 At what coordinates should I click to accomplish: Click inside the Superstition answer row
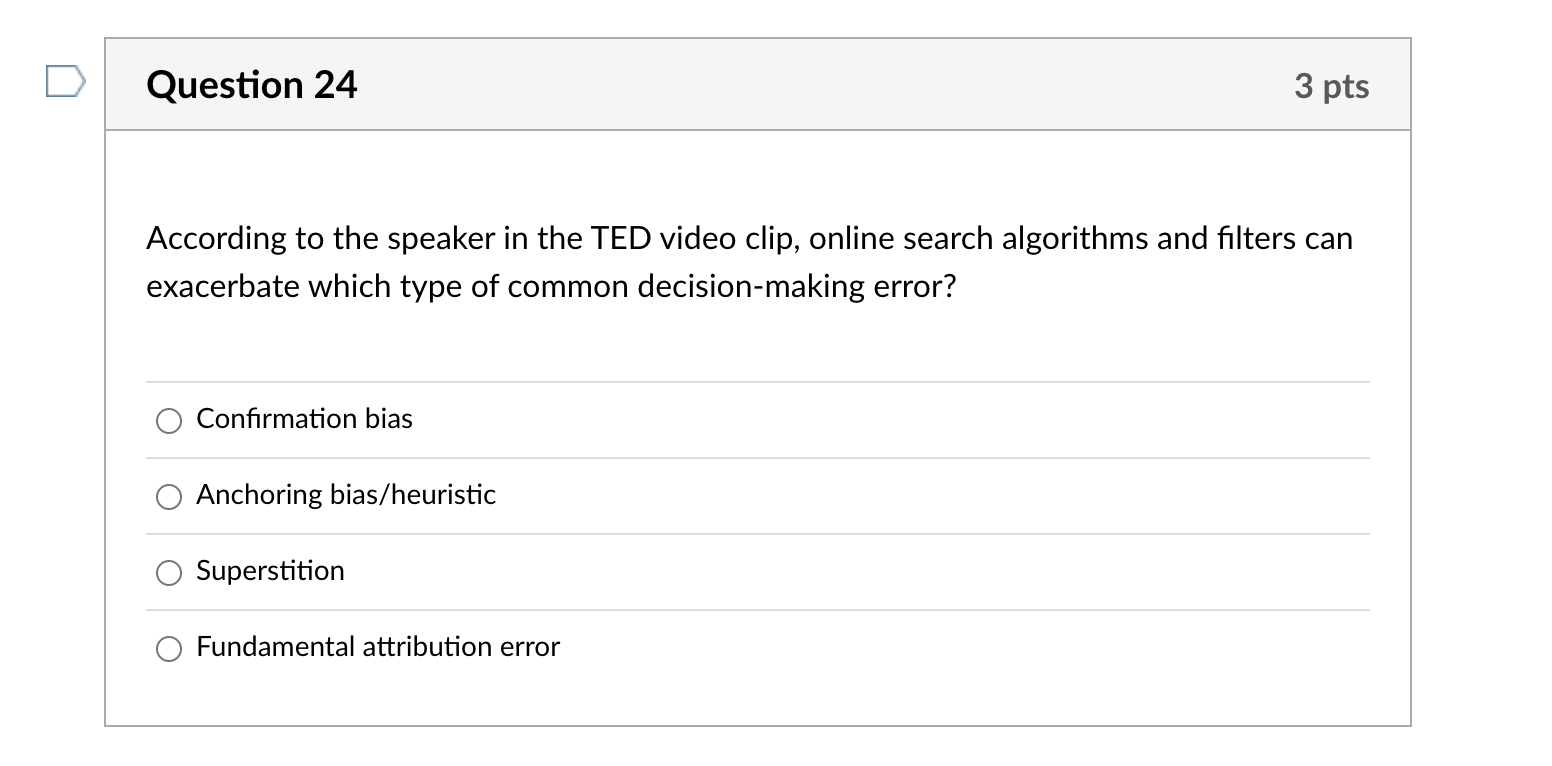(x=700, y=572)
